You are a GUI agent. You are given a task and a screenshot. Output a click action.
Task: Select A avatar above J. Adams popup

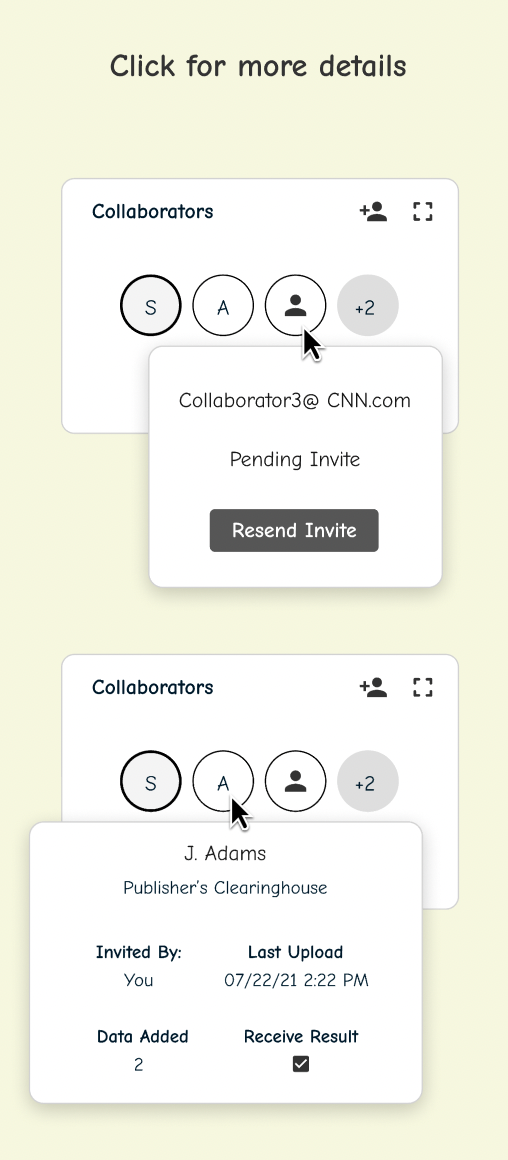coord(223,781)
